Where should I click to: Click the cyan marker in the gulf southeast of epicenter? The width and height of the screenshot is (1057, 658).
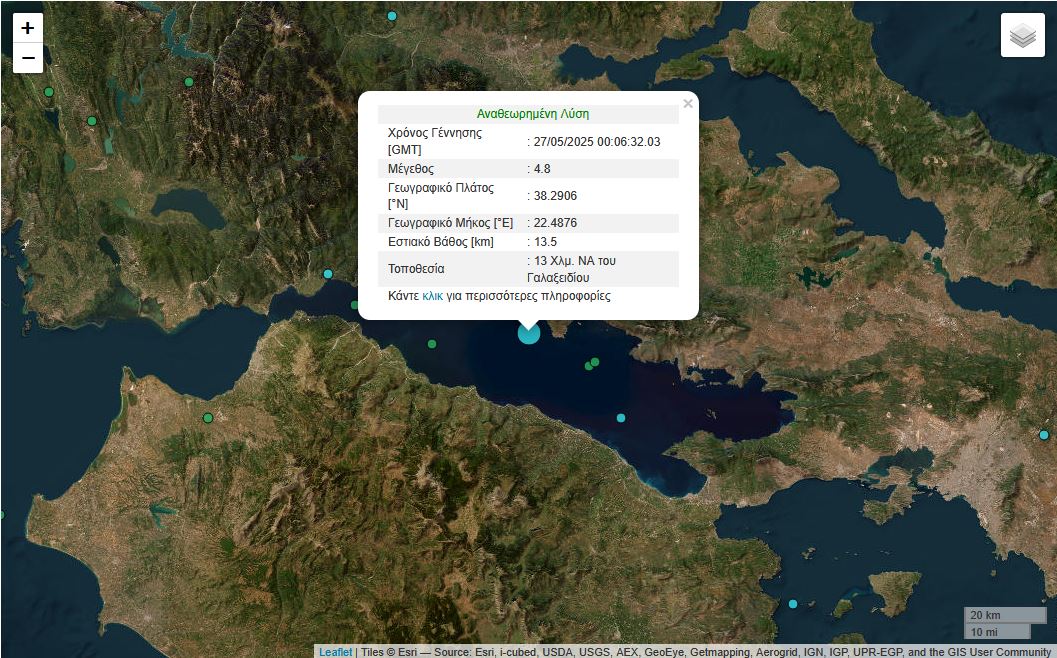coord(621,418)
